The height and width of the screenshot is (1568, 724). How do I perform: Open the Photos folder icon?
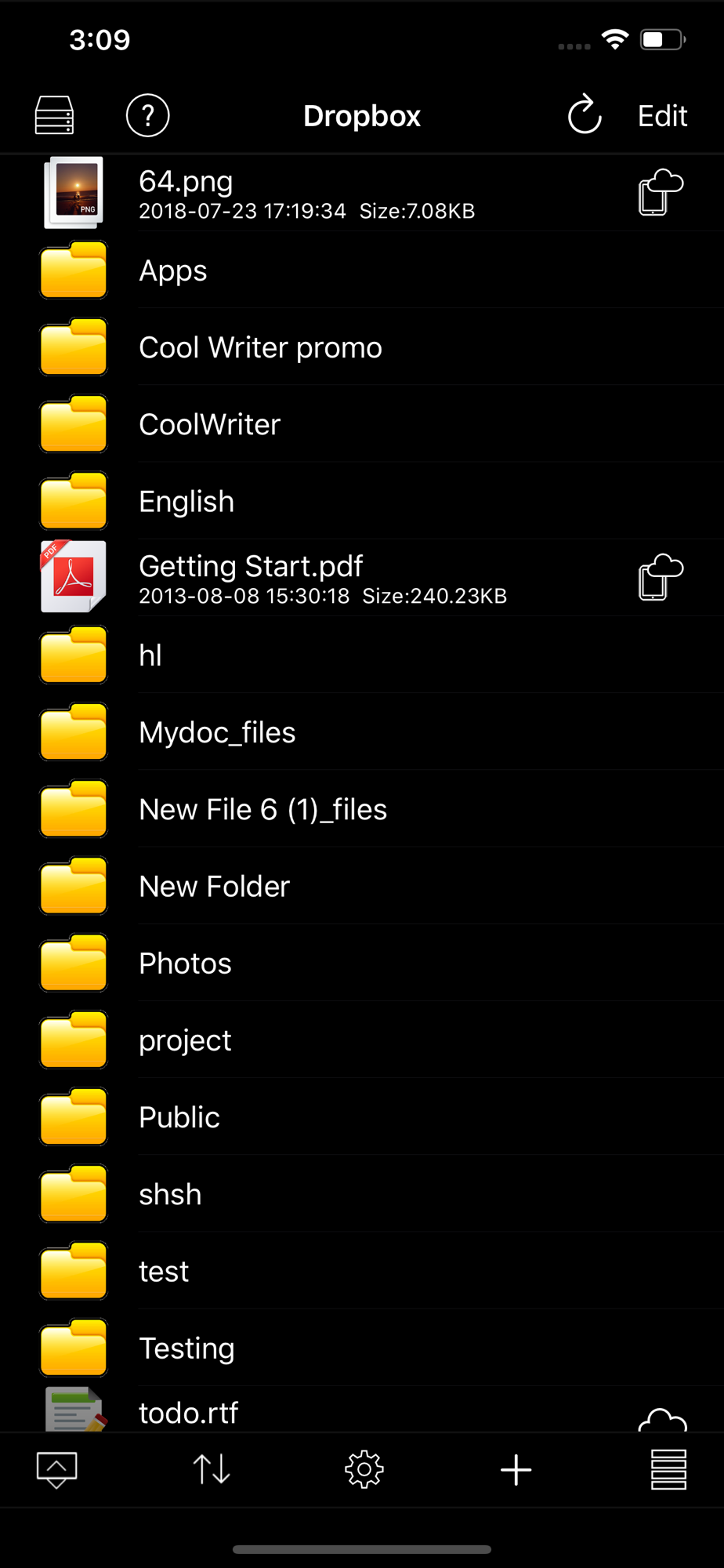[x=74, y=962]
